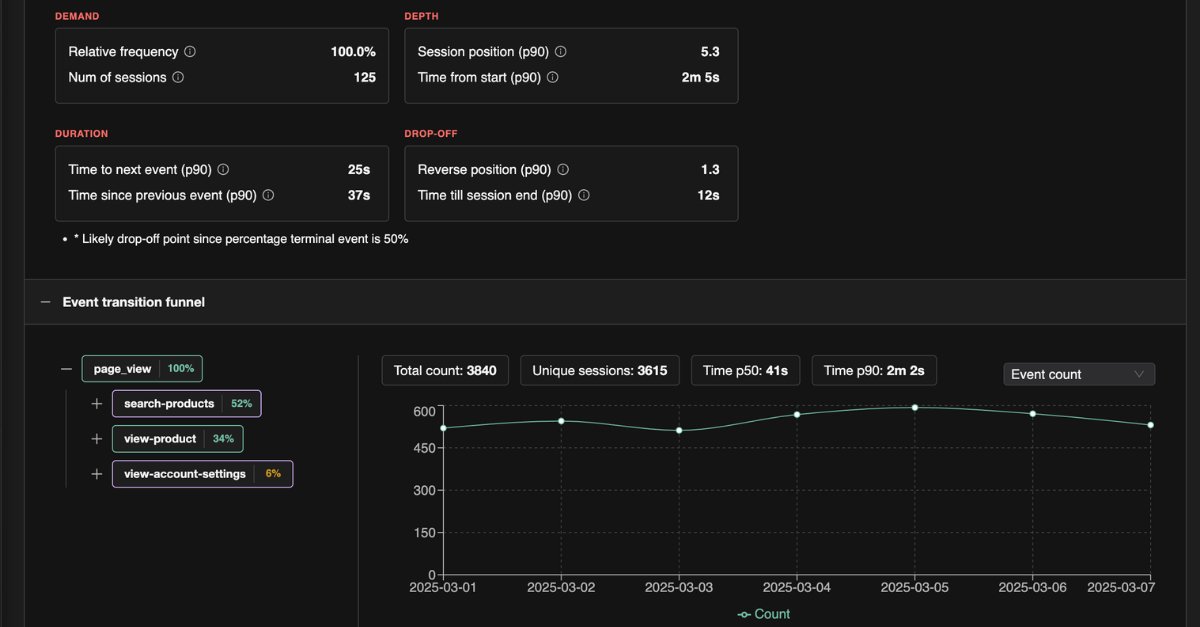Screen dimensions: 1200x627
Task: Select the search-products funnel node
Action: point(187,404)
